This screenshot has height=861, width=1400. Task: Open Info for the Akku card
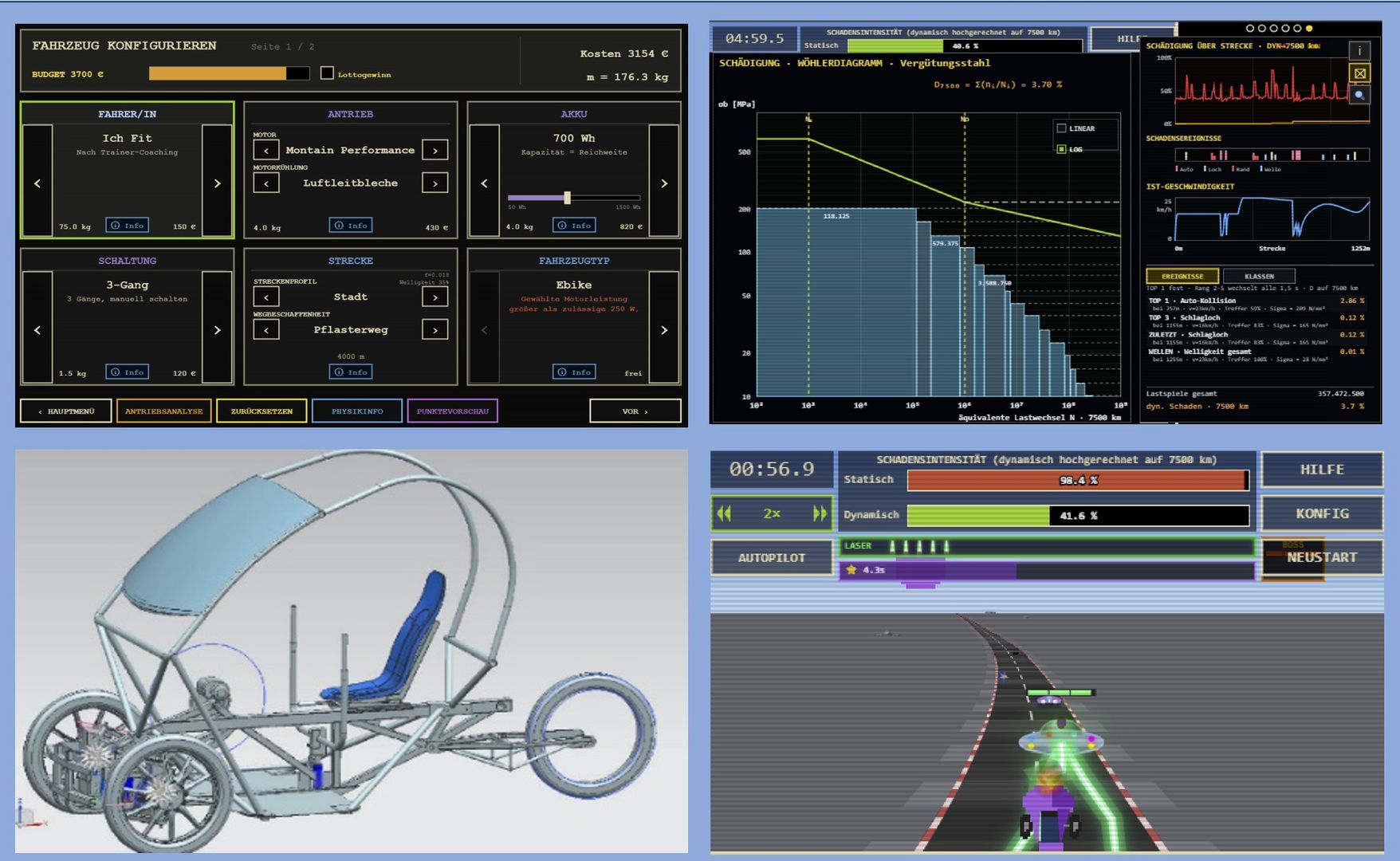[574, 226]
